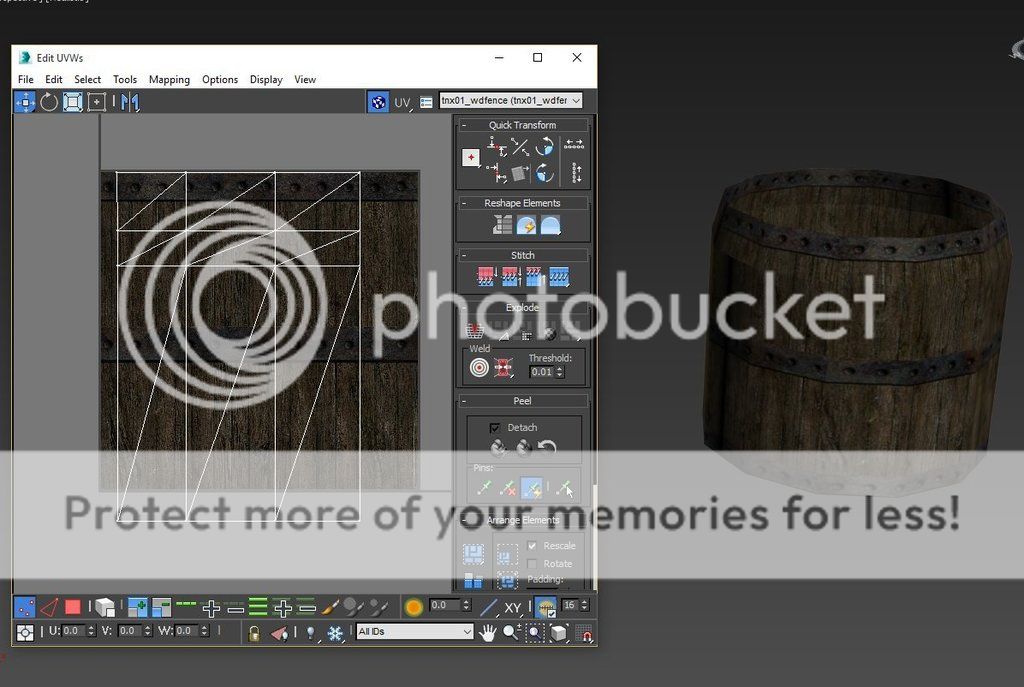Switch to Polygon selection mode red square
The width and height of the screenshot is (1024, 687).
[x=73, y=607]
